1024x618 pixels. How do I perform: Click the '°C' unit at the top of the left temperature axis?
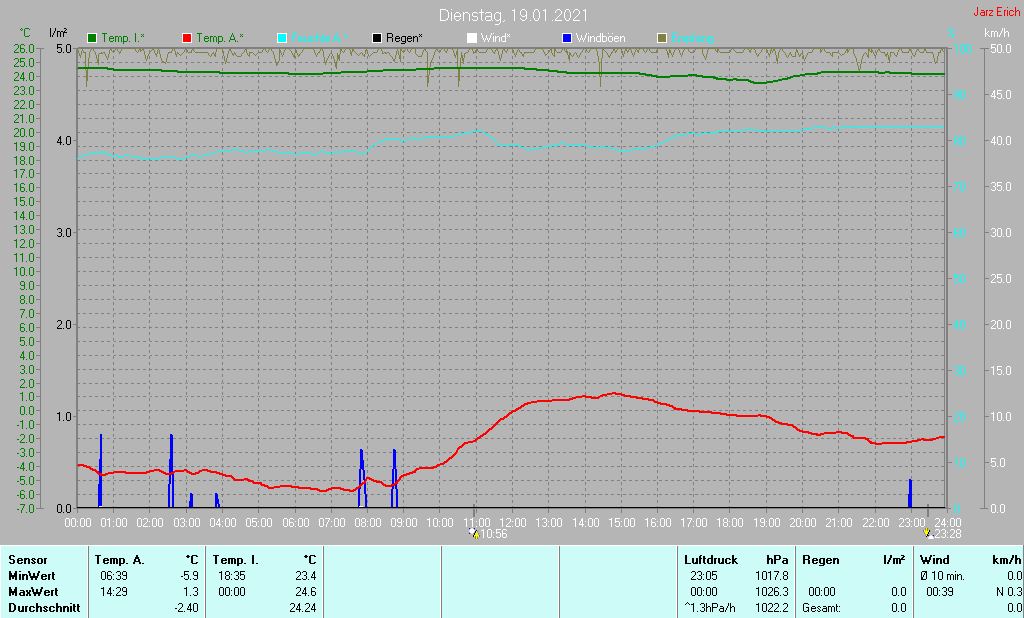pyautogui.click(x=25, y=33)
